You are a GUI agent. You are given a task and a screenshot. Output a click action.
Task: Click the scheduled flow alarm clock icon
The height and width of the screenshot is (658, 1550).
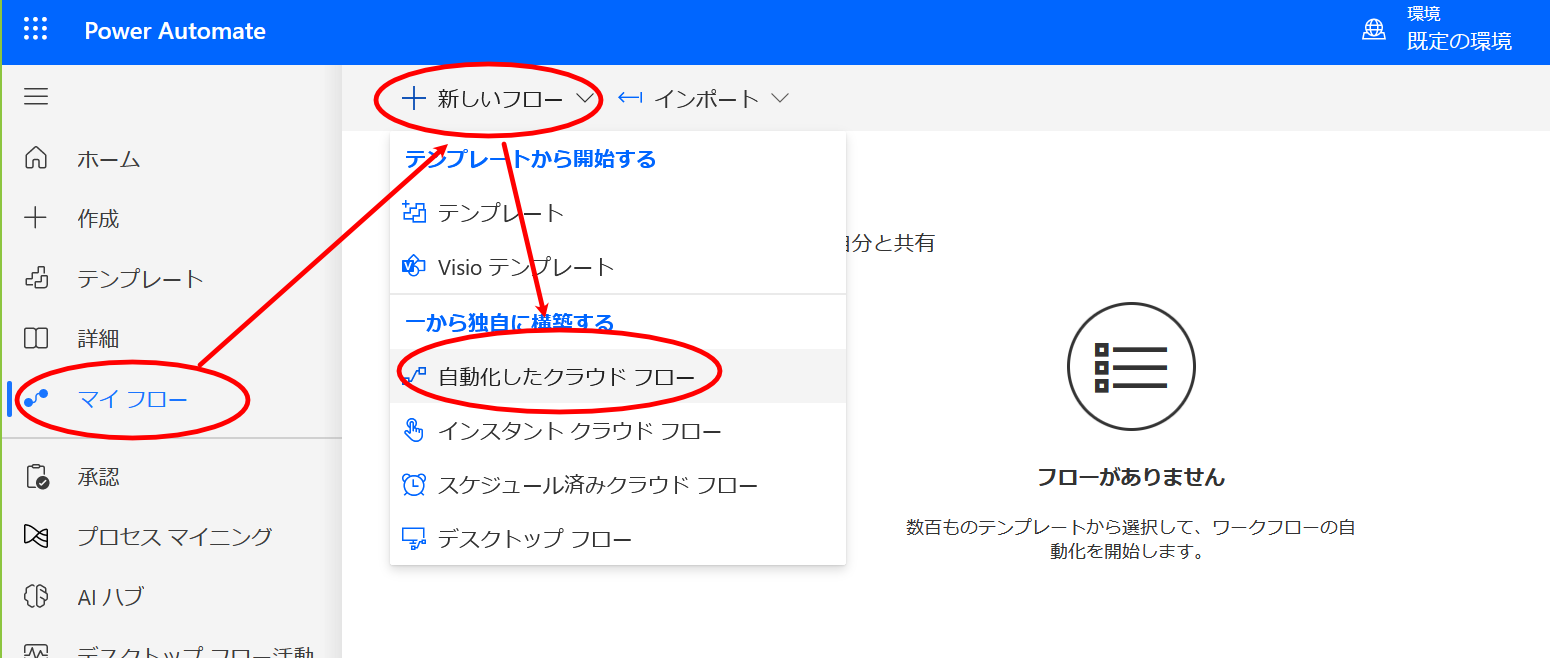point(414,485)
